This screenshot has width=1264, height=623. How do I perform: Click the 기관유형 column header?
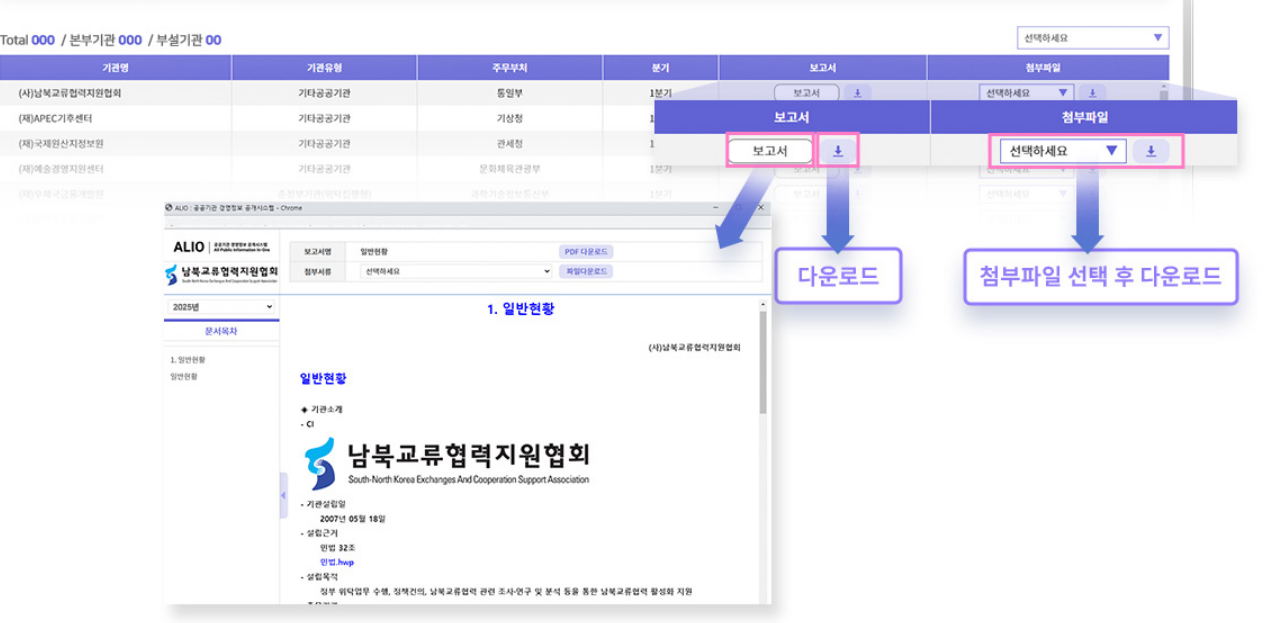(x=325, y=67)
